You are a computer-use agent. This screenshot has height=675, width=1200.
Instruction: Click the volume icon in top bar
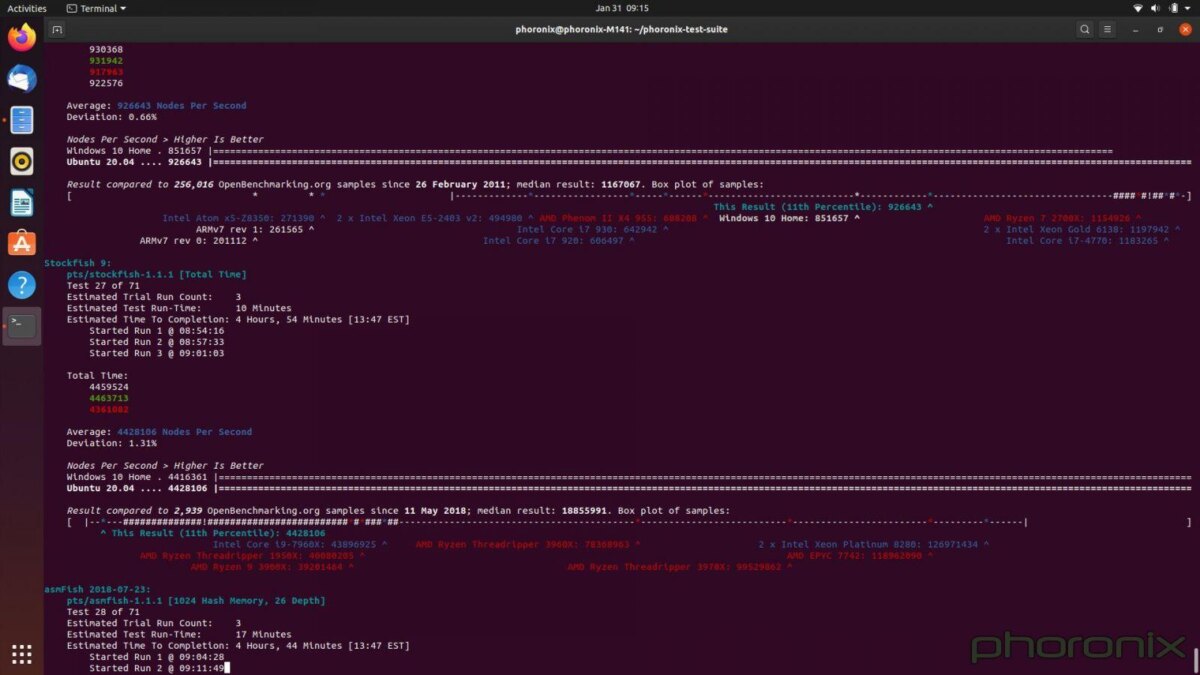1156,8
